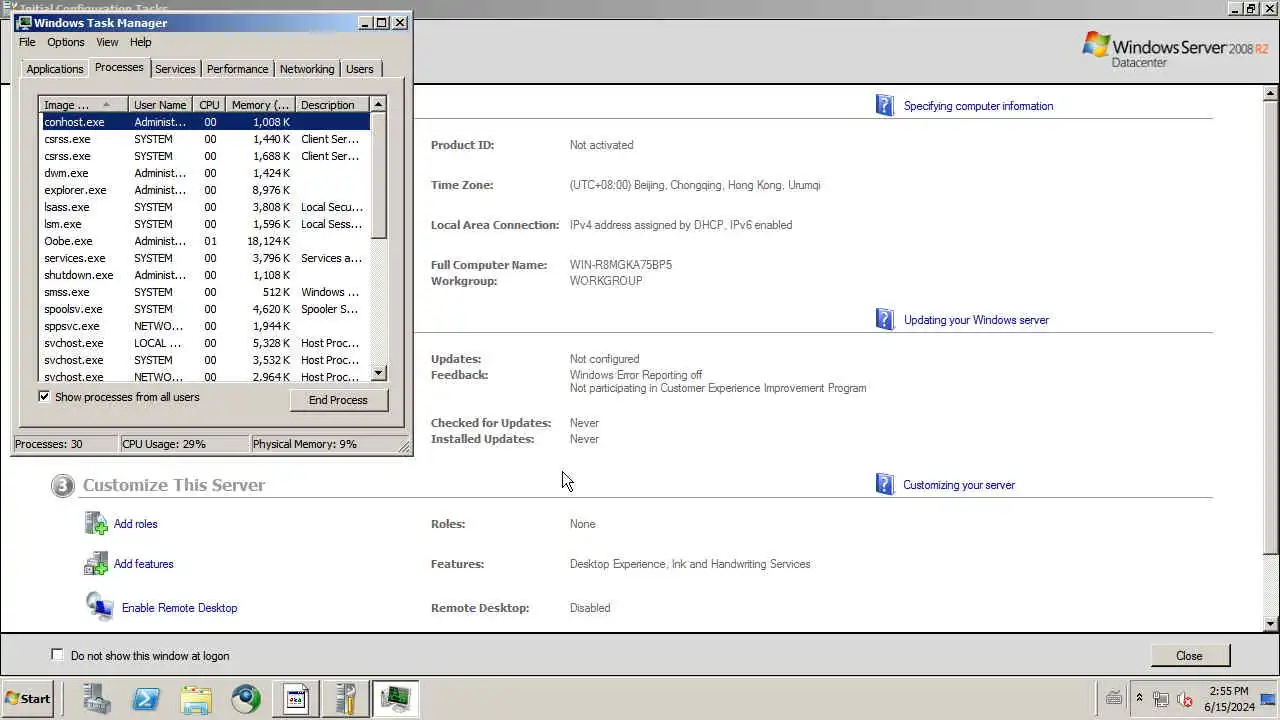Select the shutdown.exe process row
Image resolution: width=1280 pixels, height=720 pixels.
[205, 275]
